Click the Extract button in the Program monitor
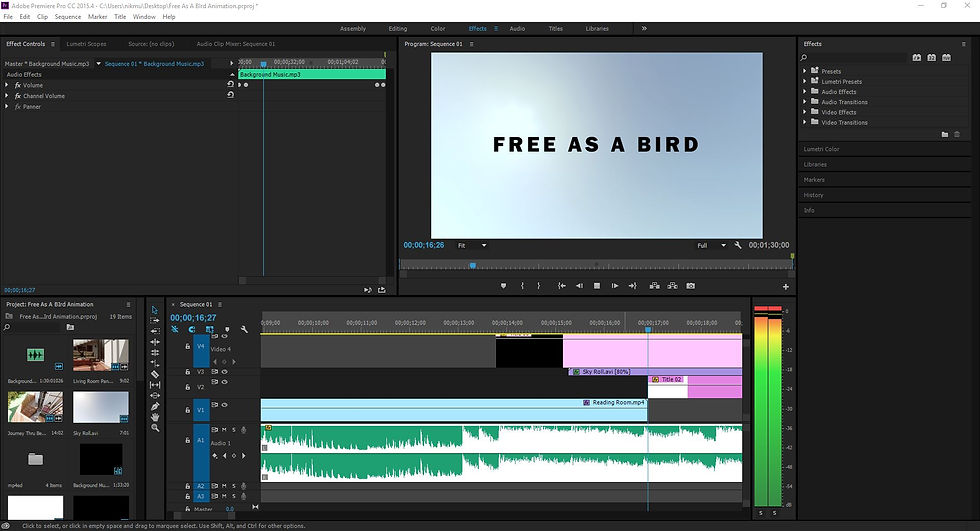The width and height of the screenshot is (980, 531). click(x=672, y=285)
